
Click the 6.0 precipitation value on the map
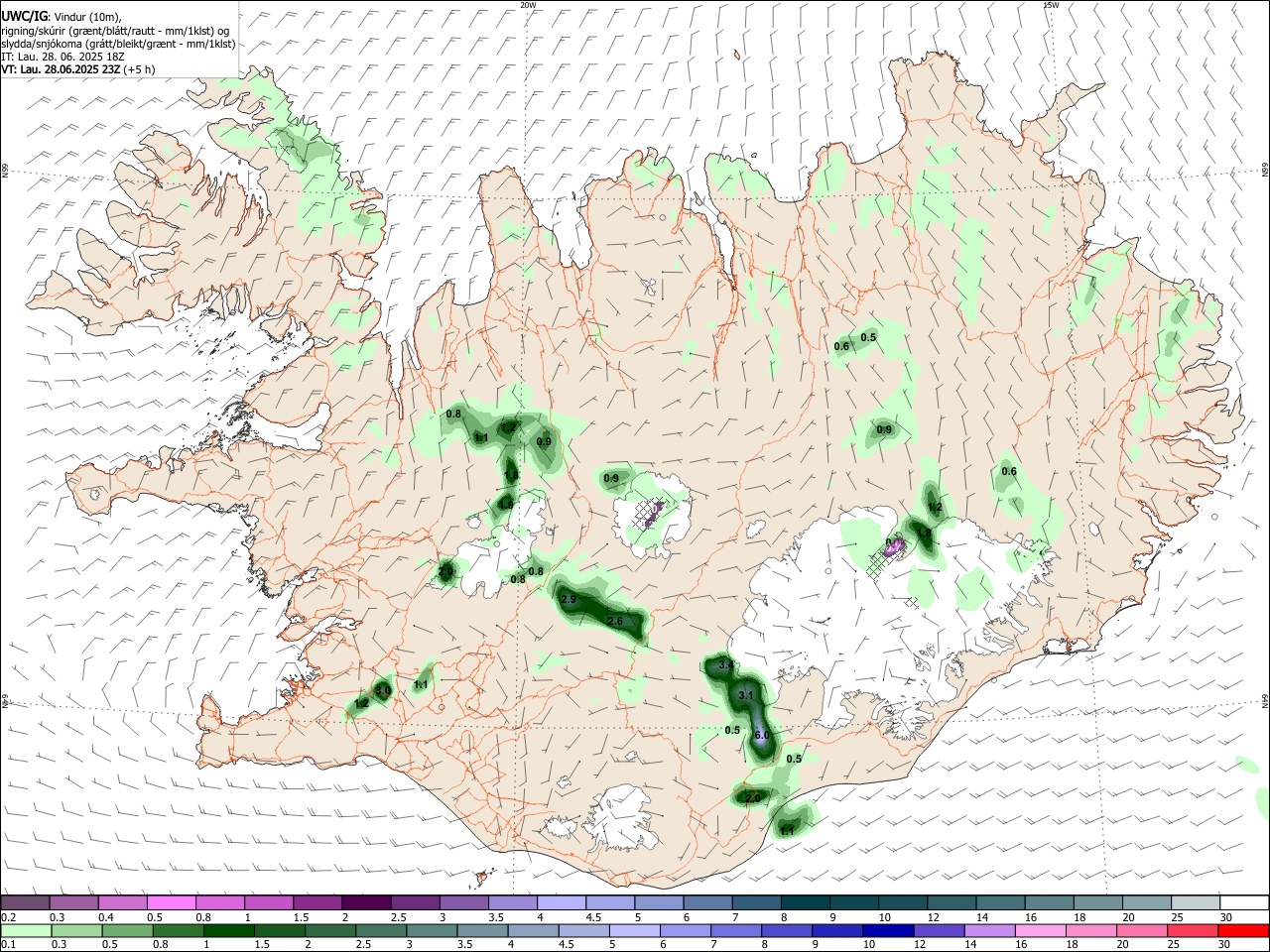tap(762, 735)
